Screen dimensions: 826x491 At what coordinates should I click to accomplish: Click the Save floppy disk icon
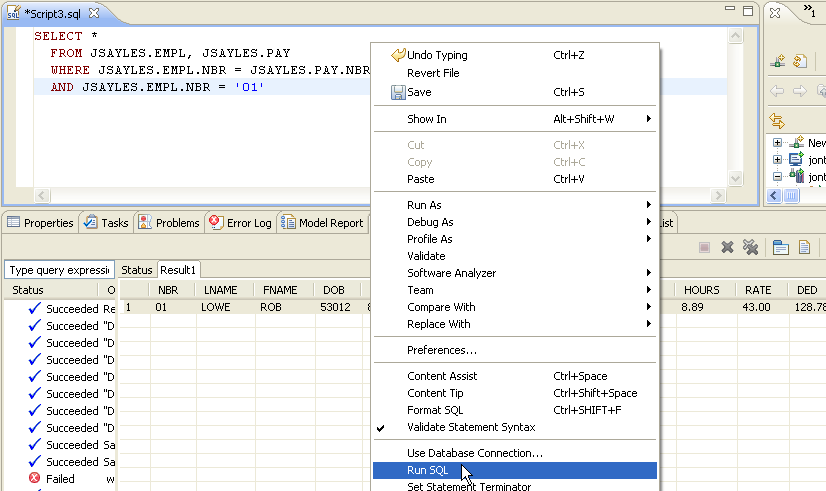coord(398,92)
